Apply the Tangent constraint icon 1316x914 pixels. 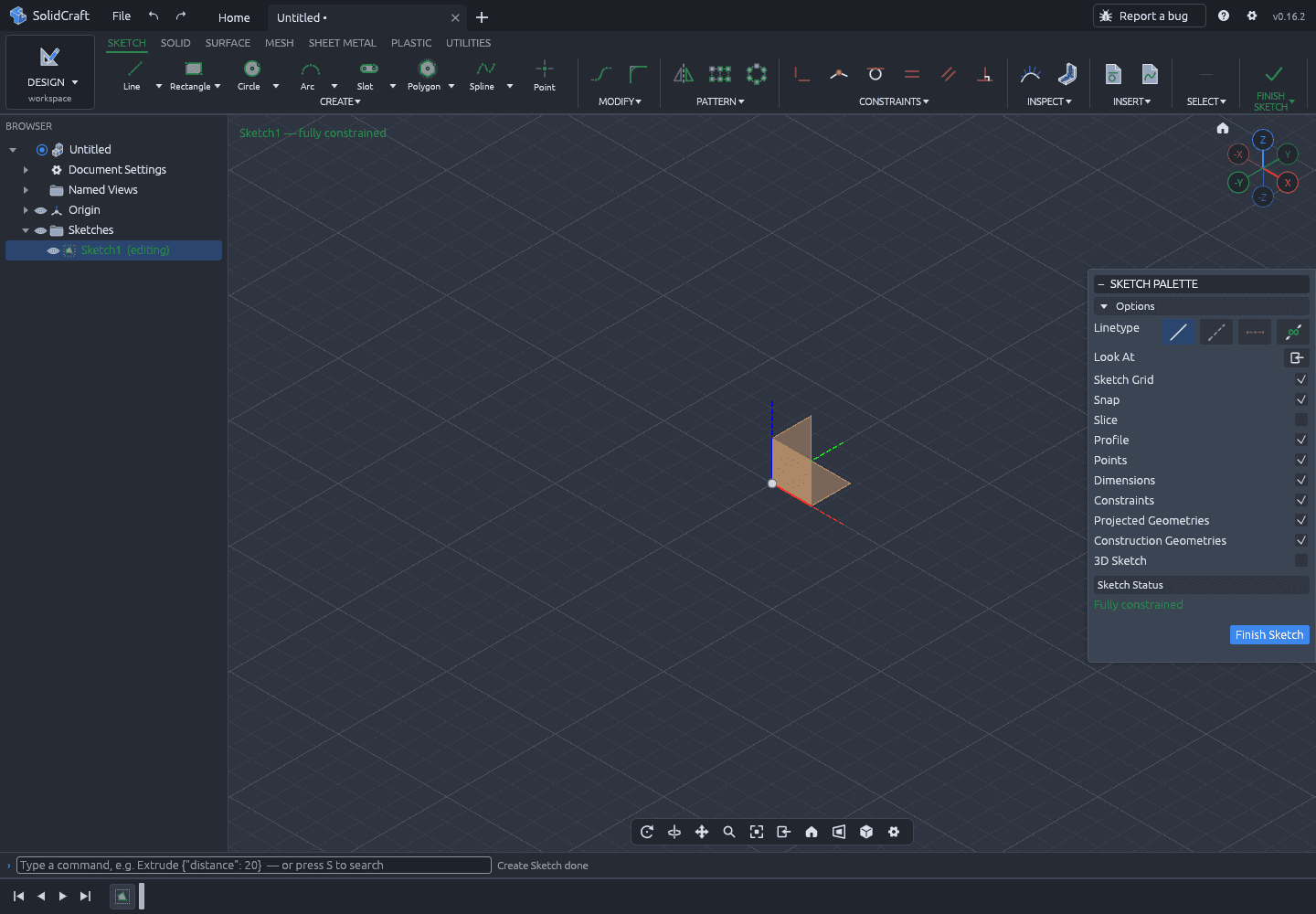click(876, 74)
